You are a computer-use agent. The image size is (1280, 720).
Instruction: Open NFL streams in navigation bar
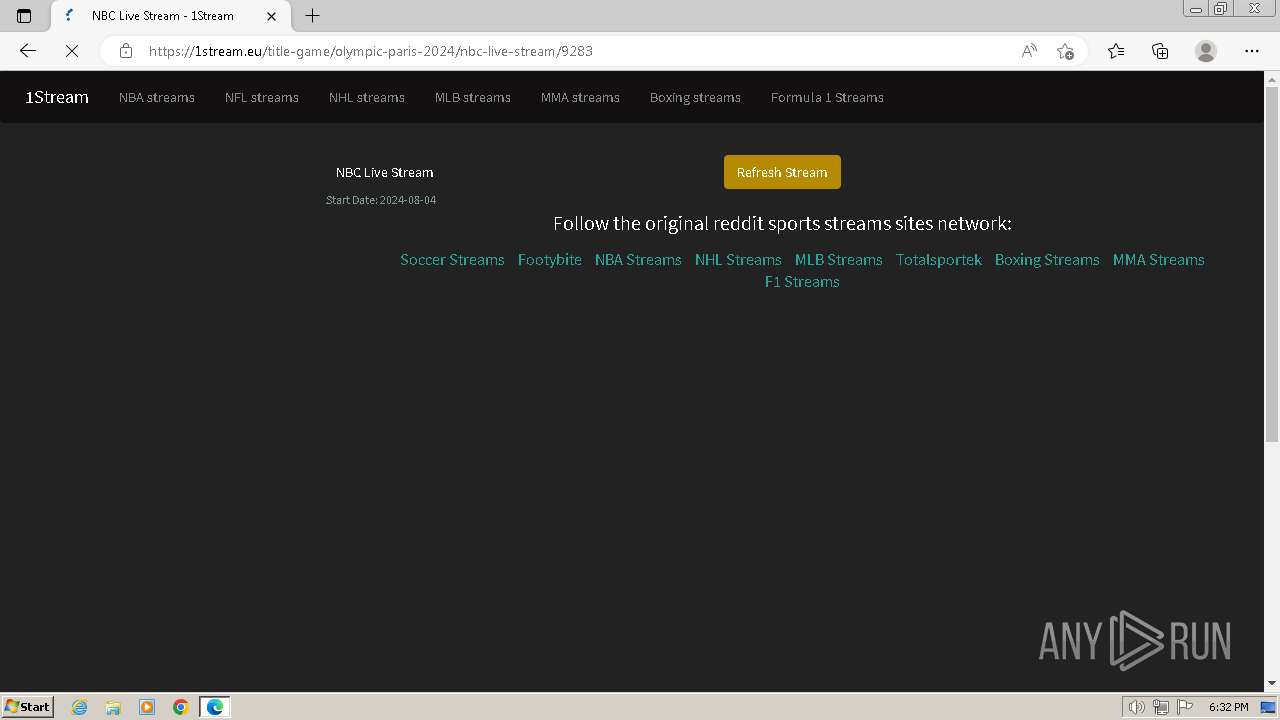coord(262,97)
